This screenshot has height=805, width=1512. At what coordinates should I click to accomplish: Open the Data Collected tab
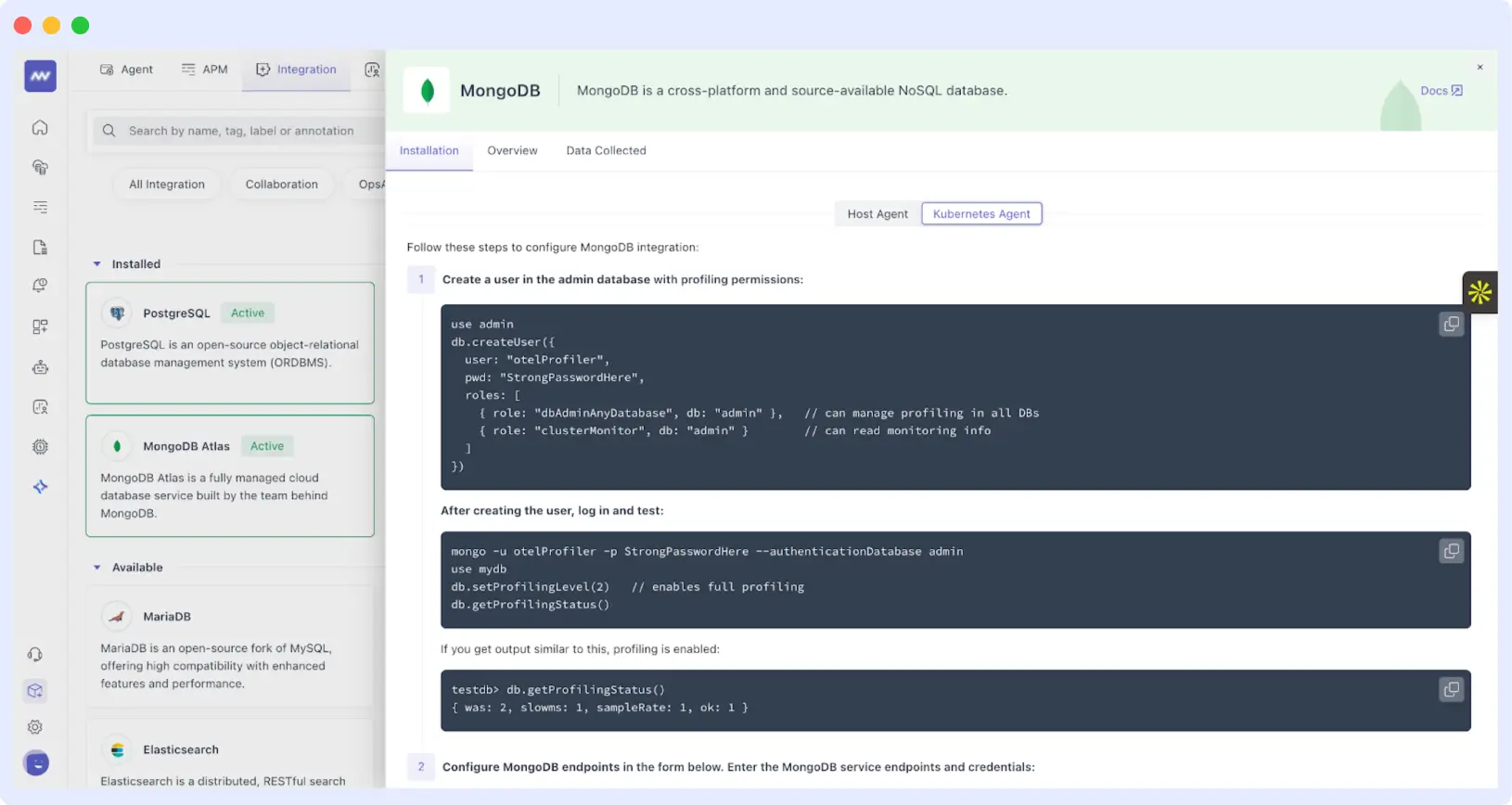coord(606,150)
